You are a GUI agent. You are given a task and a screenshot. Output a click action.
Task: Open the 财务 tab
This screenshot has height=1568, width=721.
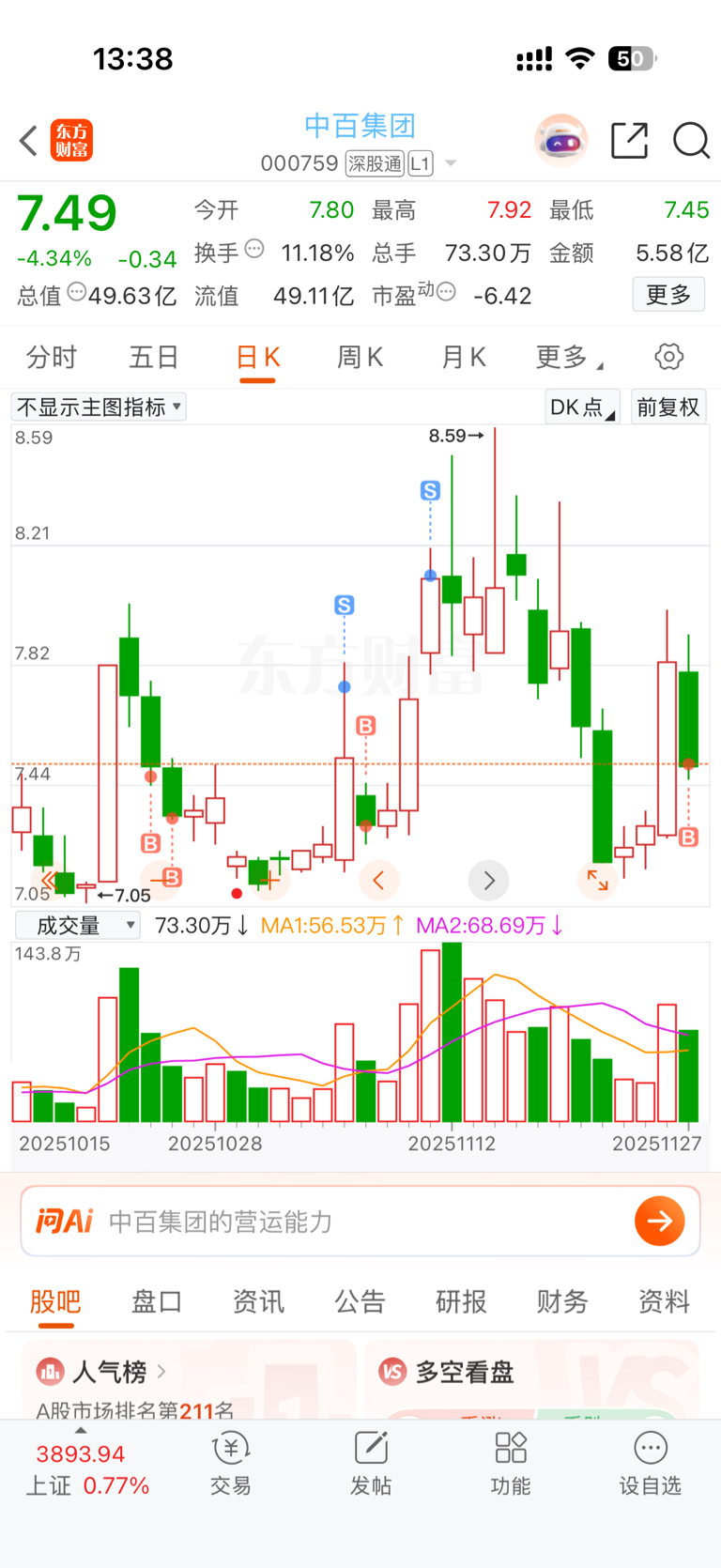(562, 1301)
